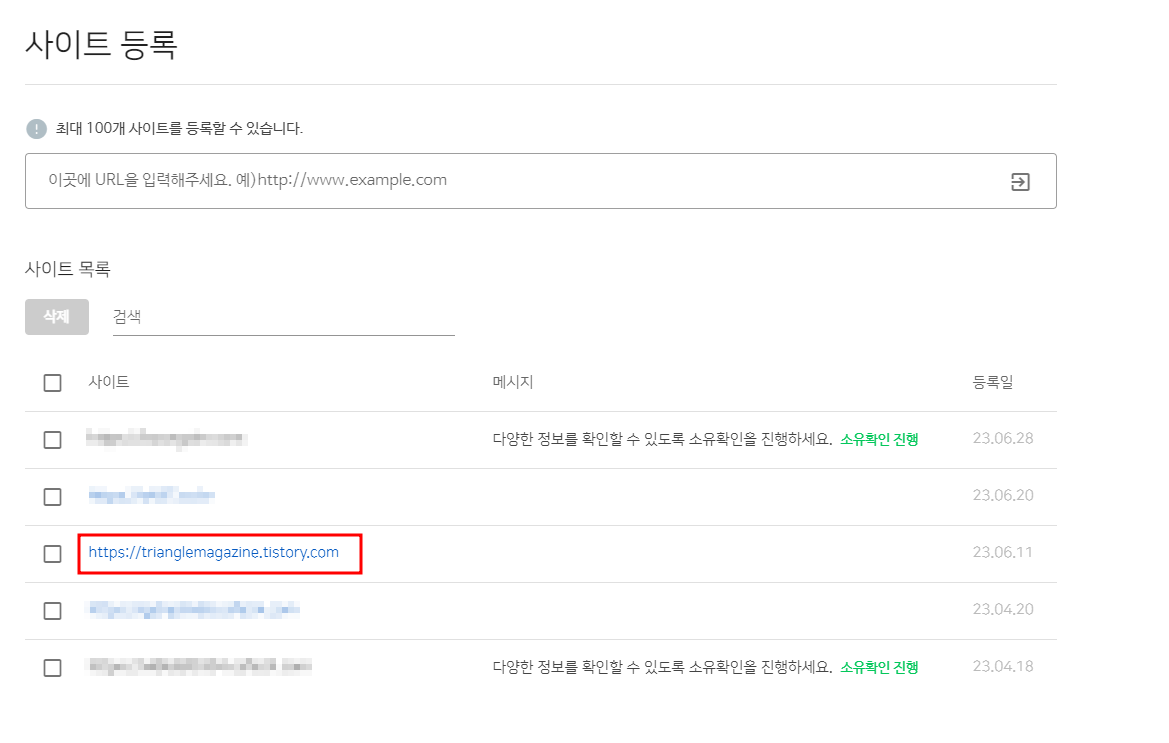The width and height of the screenshot is (1169, 743).
Task: Check the checkbox on the 23.04.20 row
Action: pyautogui.click(x=53, y=609)
